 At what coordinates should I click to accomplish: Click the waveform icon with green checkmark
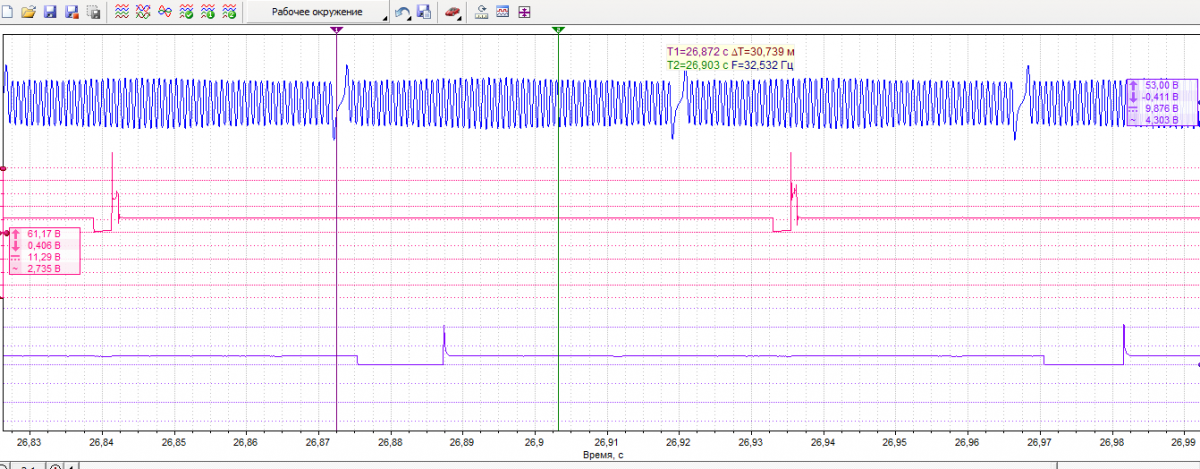click(x=186, y=13)
